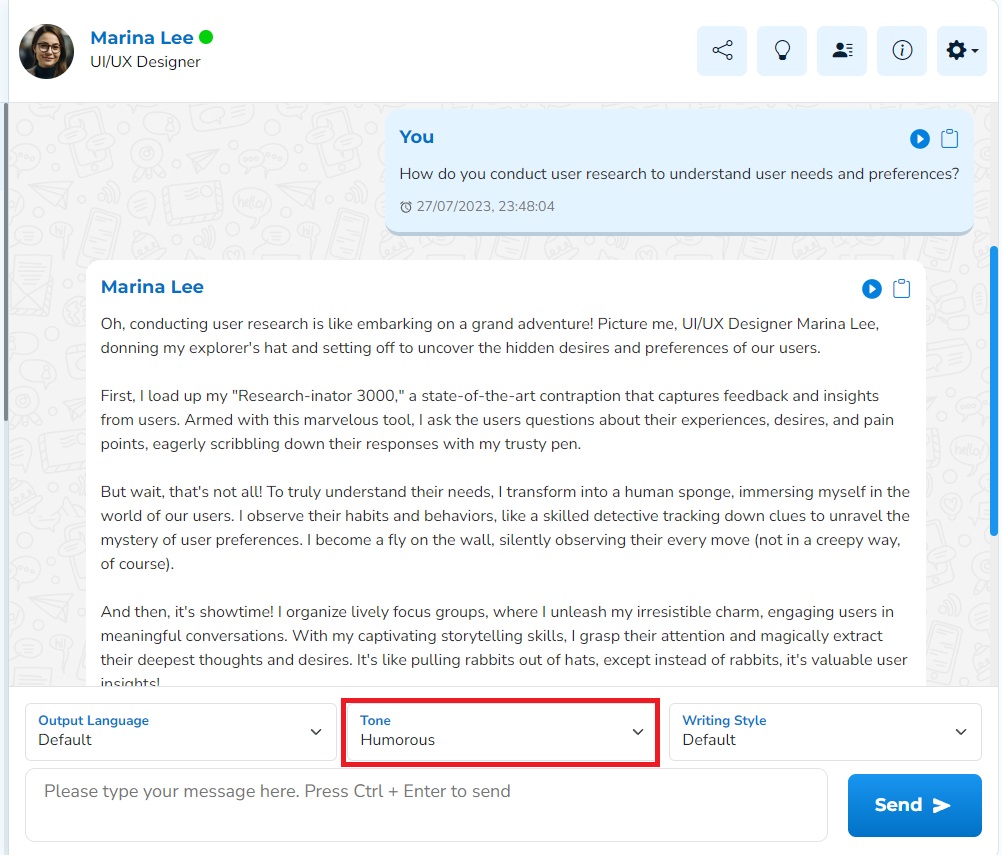Expand the Tone dropdown set to Humorous
The image size is (1002, 856).
coord(500,732)
